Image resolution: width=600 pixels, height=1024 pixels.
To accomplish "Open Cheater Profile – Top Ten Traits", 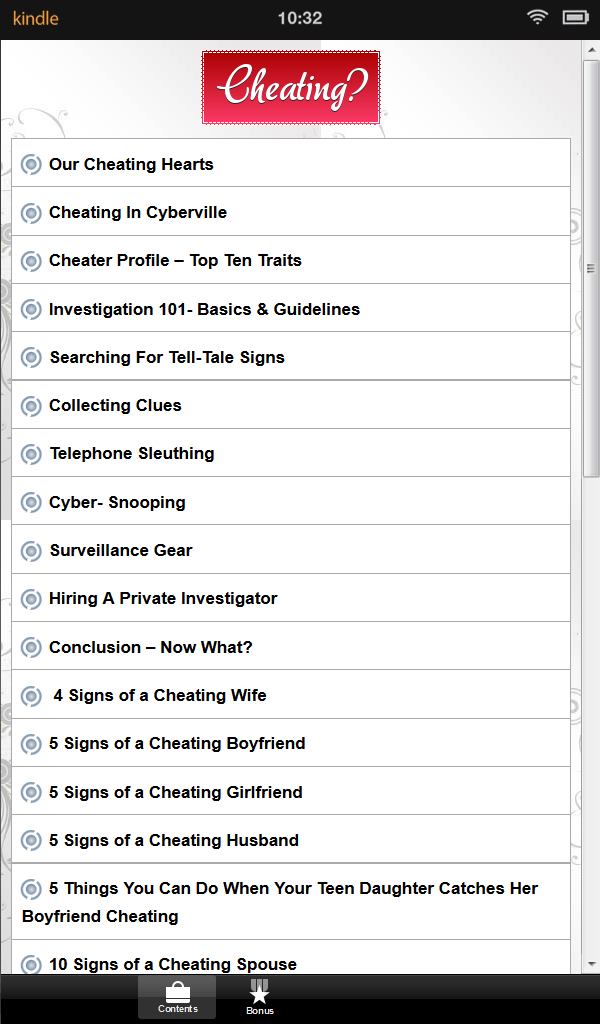I will coord(175,260).
